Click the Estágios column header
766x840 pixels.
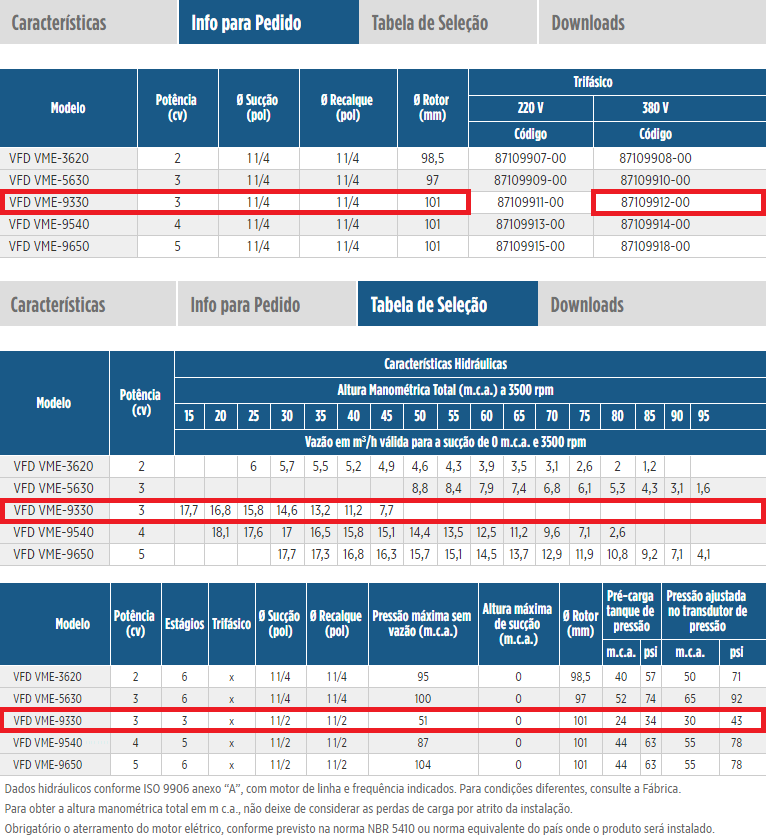point(185,624)
